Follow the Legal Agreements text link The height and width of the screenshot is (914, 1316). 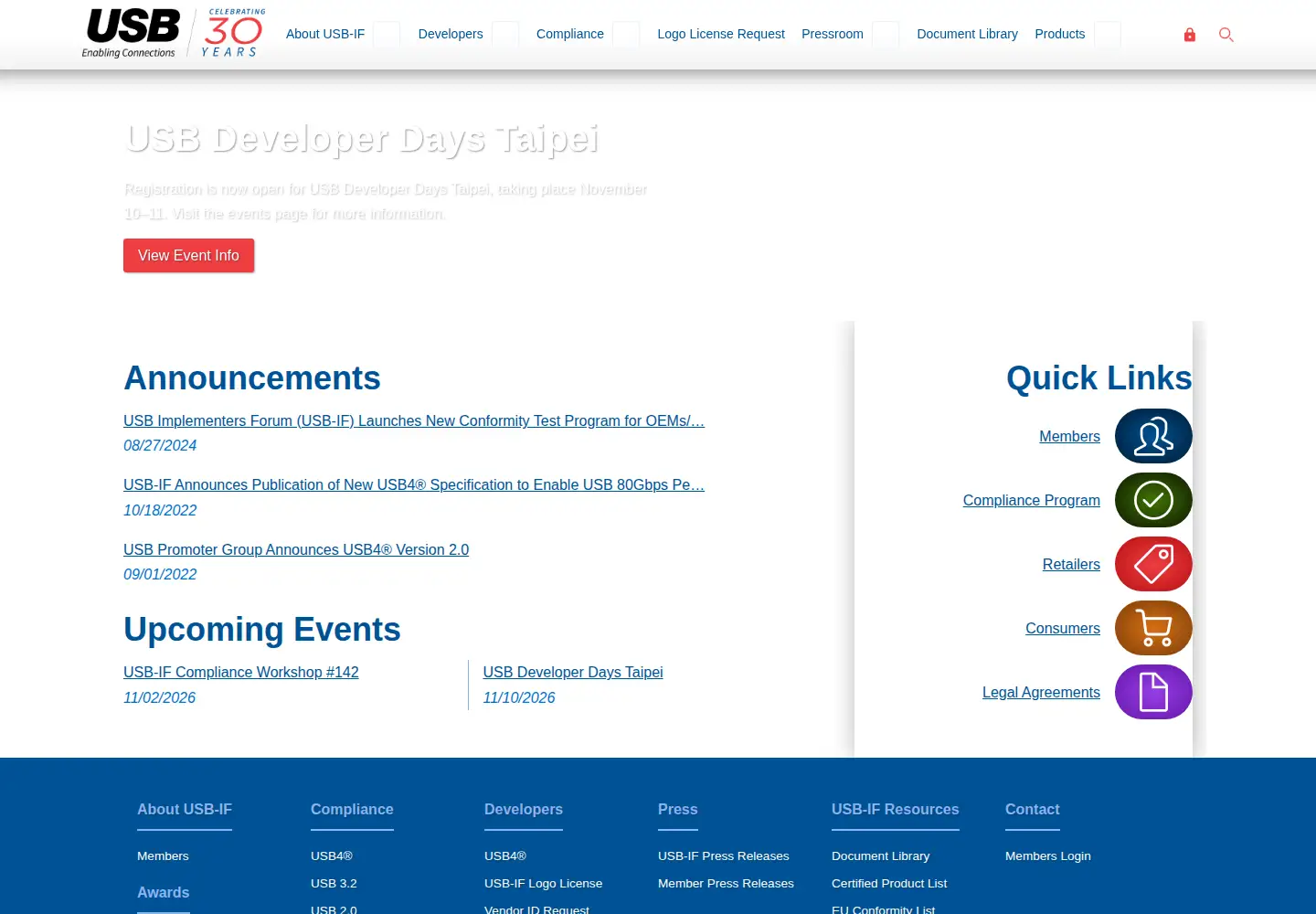pos(1041,693)
